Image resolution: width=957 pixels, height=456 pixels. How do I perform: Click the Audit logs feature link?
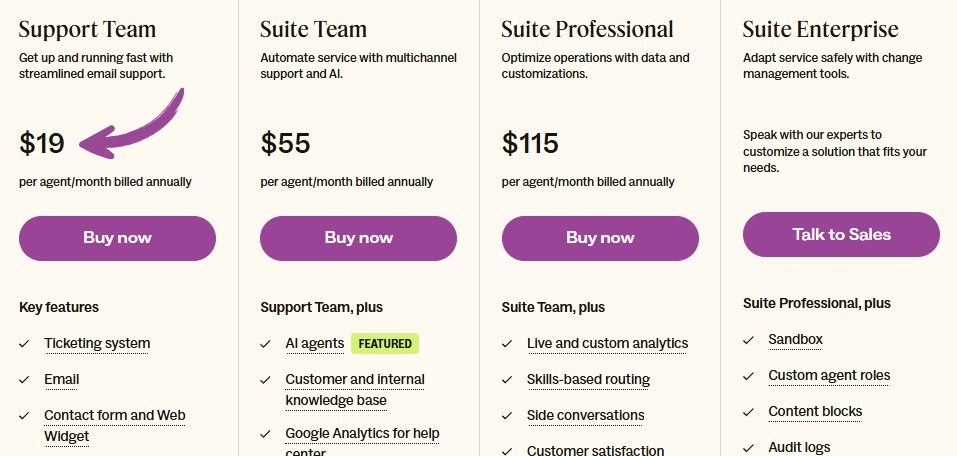point(799,447)
